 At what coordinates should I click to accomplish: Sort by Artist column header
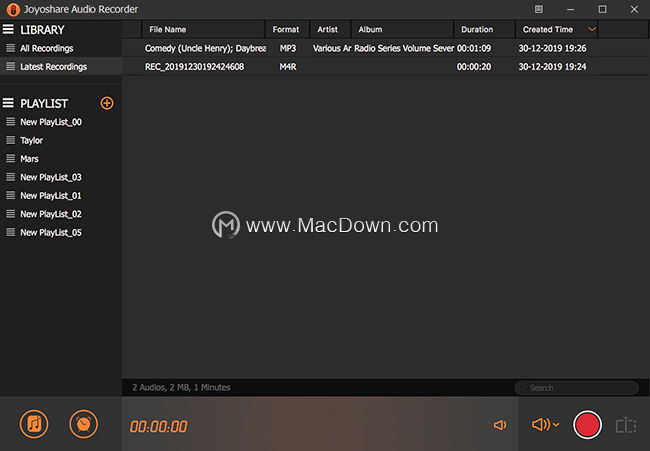[x=330, y=29]
